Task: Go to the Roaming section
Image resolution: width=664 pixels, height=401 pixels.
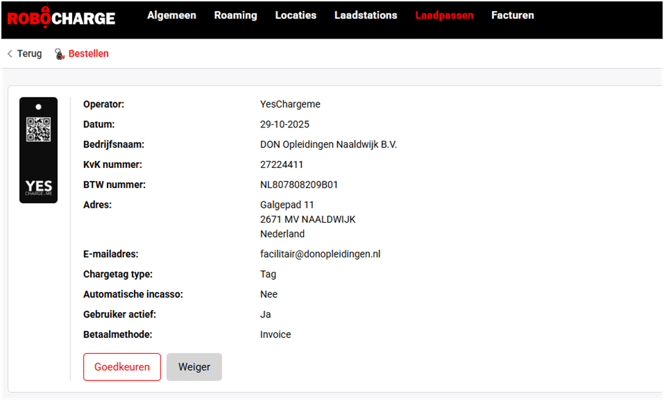Action: tap(235, 16)
